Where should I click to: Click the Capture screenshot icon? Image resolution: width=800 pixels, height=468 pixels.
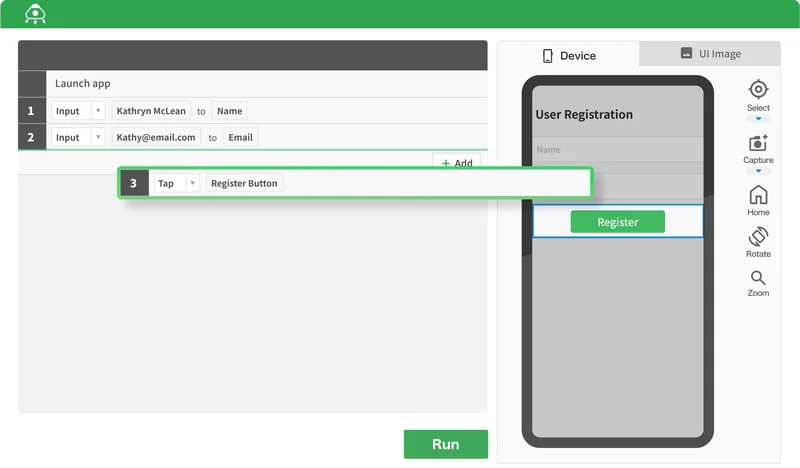point(758,143)
